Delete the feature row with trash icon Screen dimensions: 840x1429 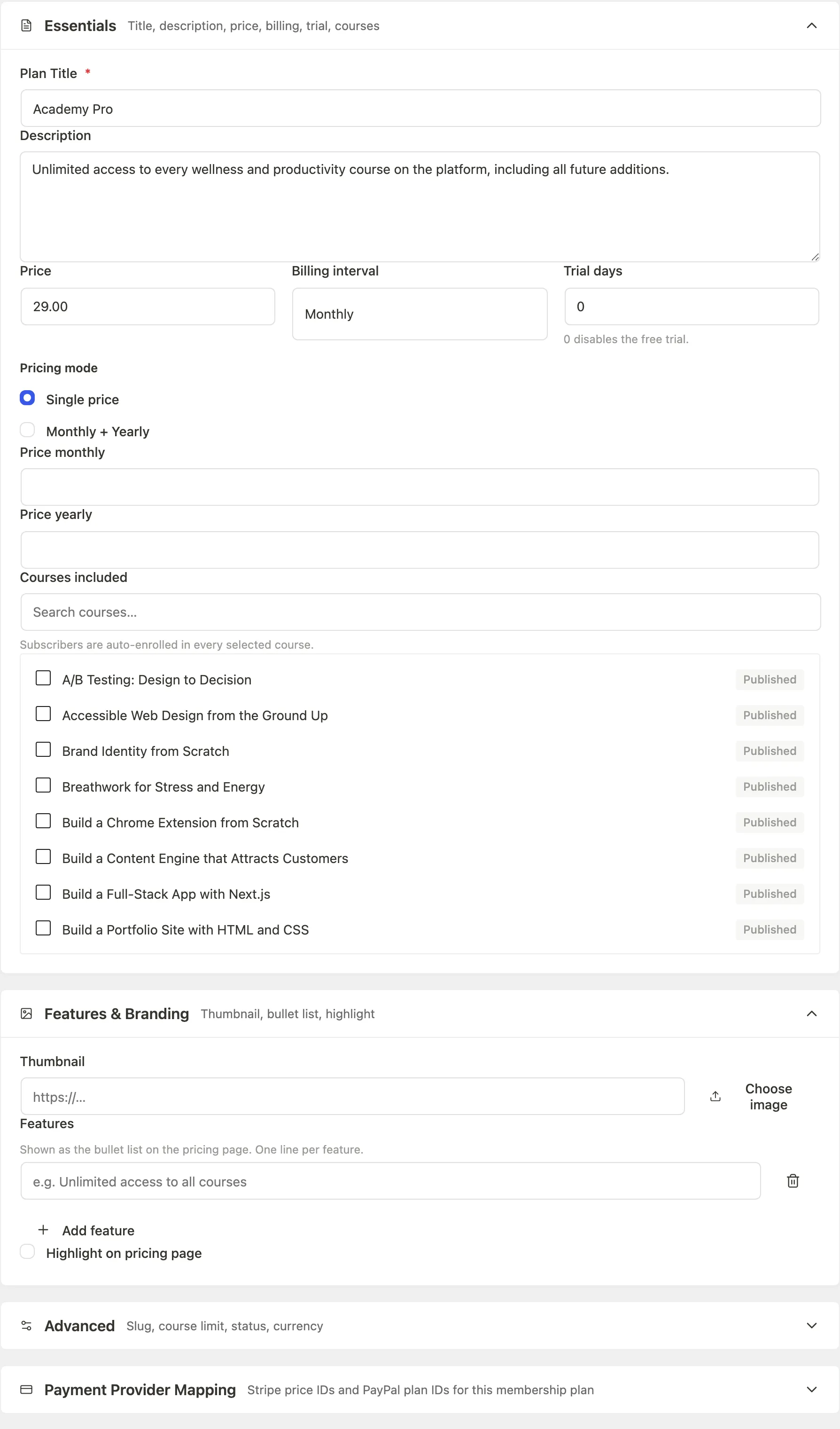pos(793,1181)
